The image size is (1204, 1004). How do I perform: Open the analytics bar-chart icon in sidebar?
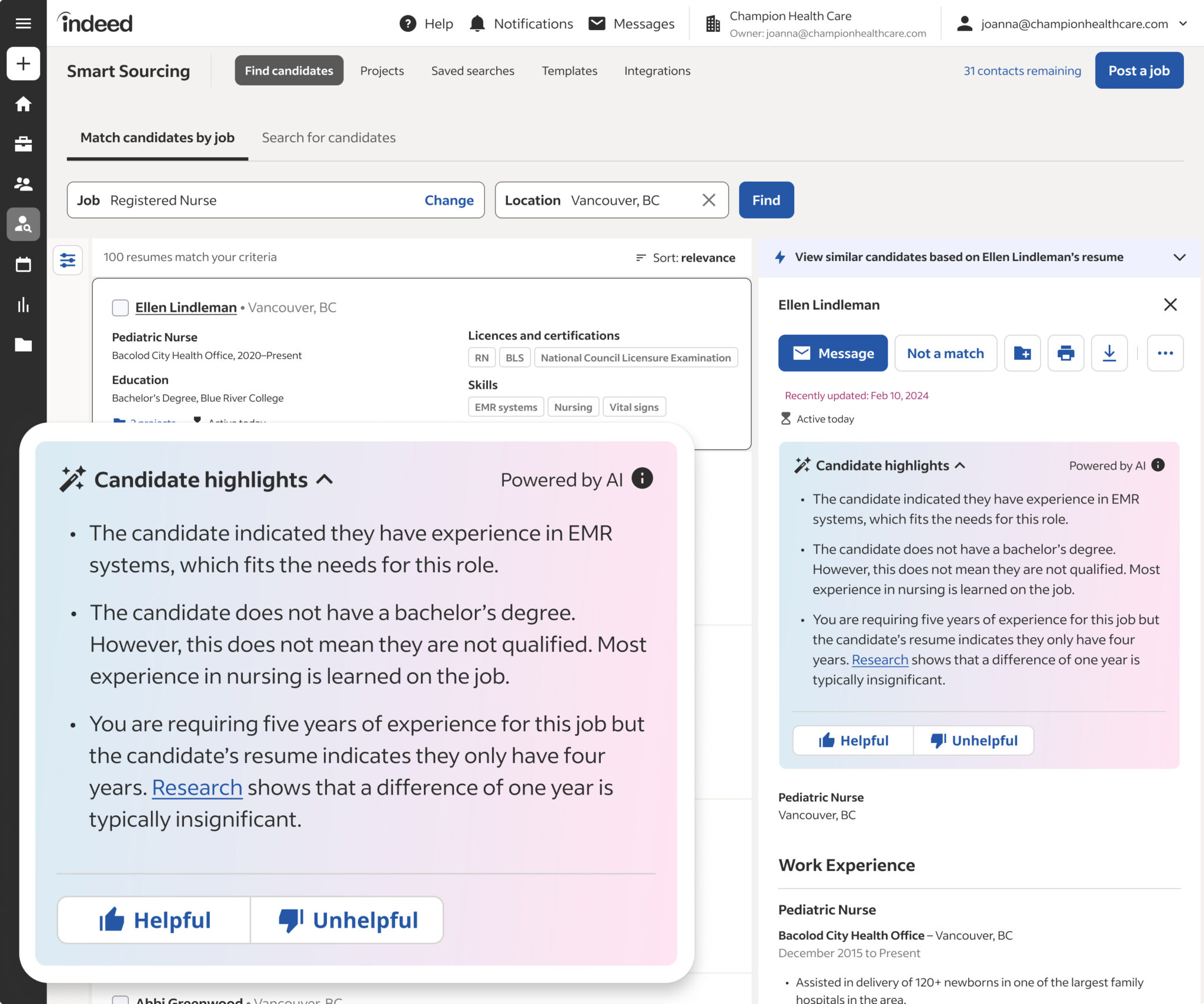tap(24, 305)
